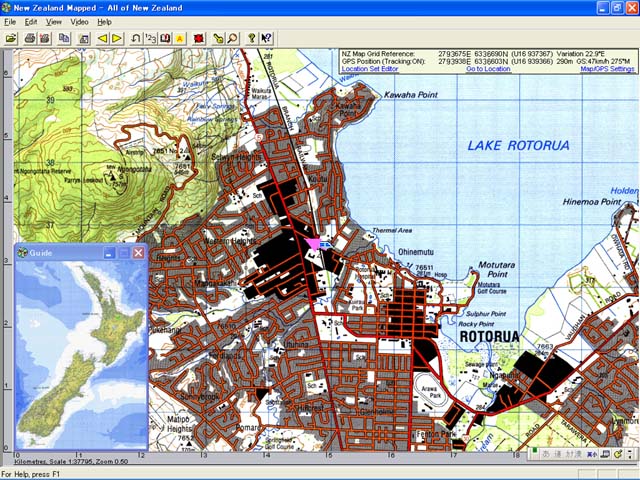Click the Motutara Point map label
640x480 pixels.
496,269
